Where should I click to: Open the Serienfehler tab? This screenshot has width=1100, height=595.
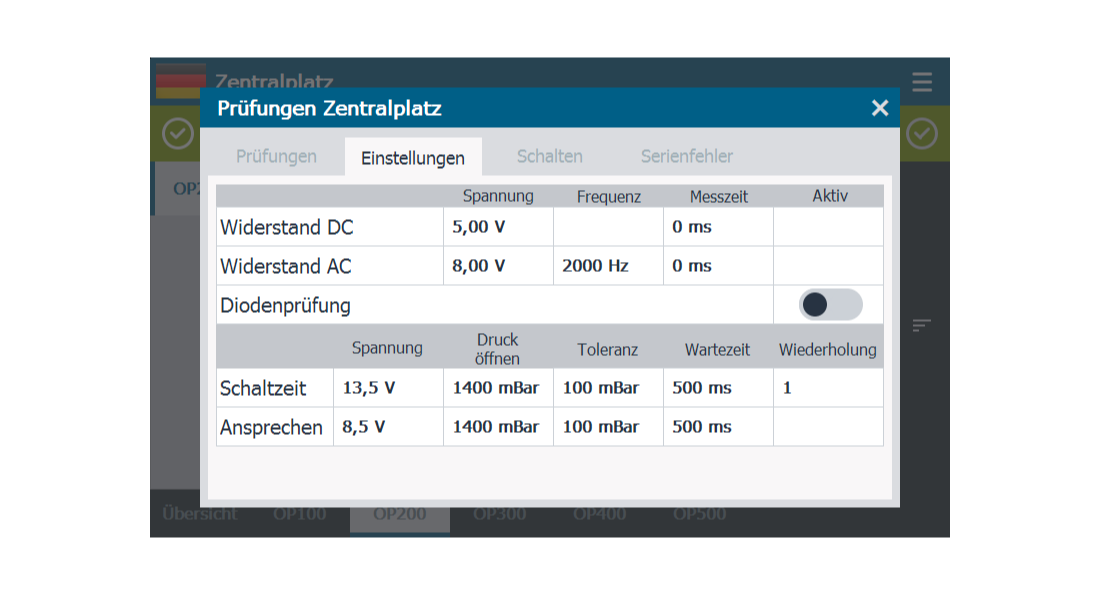tap(687, 156)
